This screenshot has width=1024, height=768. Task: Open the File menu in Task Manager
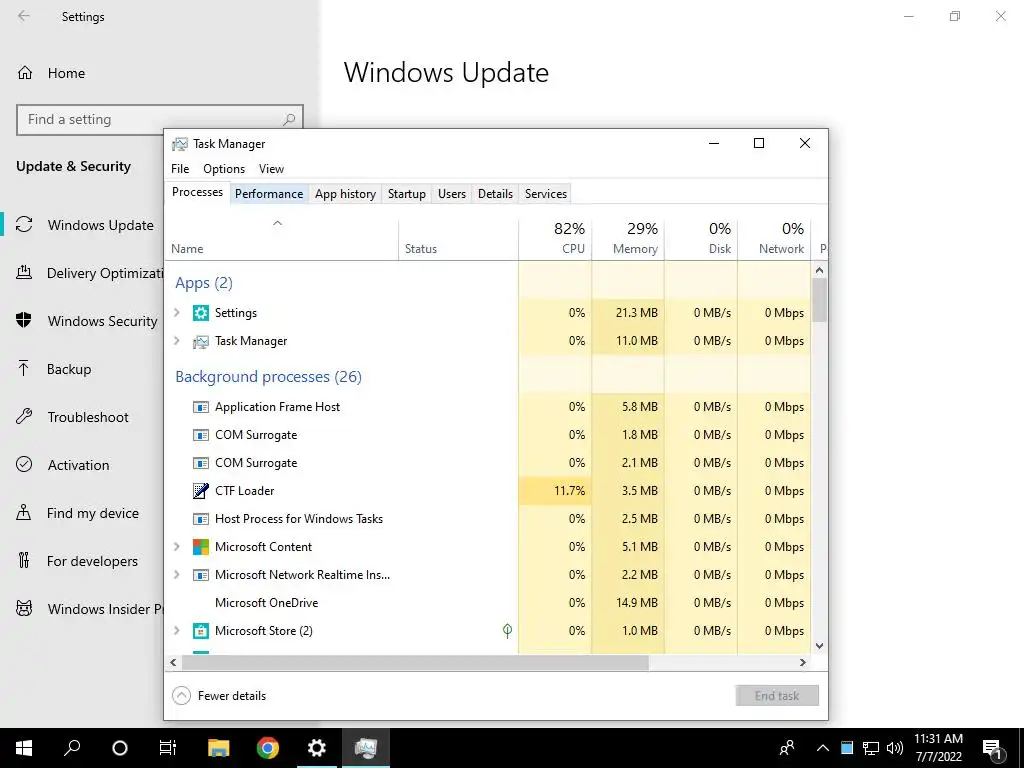tap(180, 168)
